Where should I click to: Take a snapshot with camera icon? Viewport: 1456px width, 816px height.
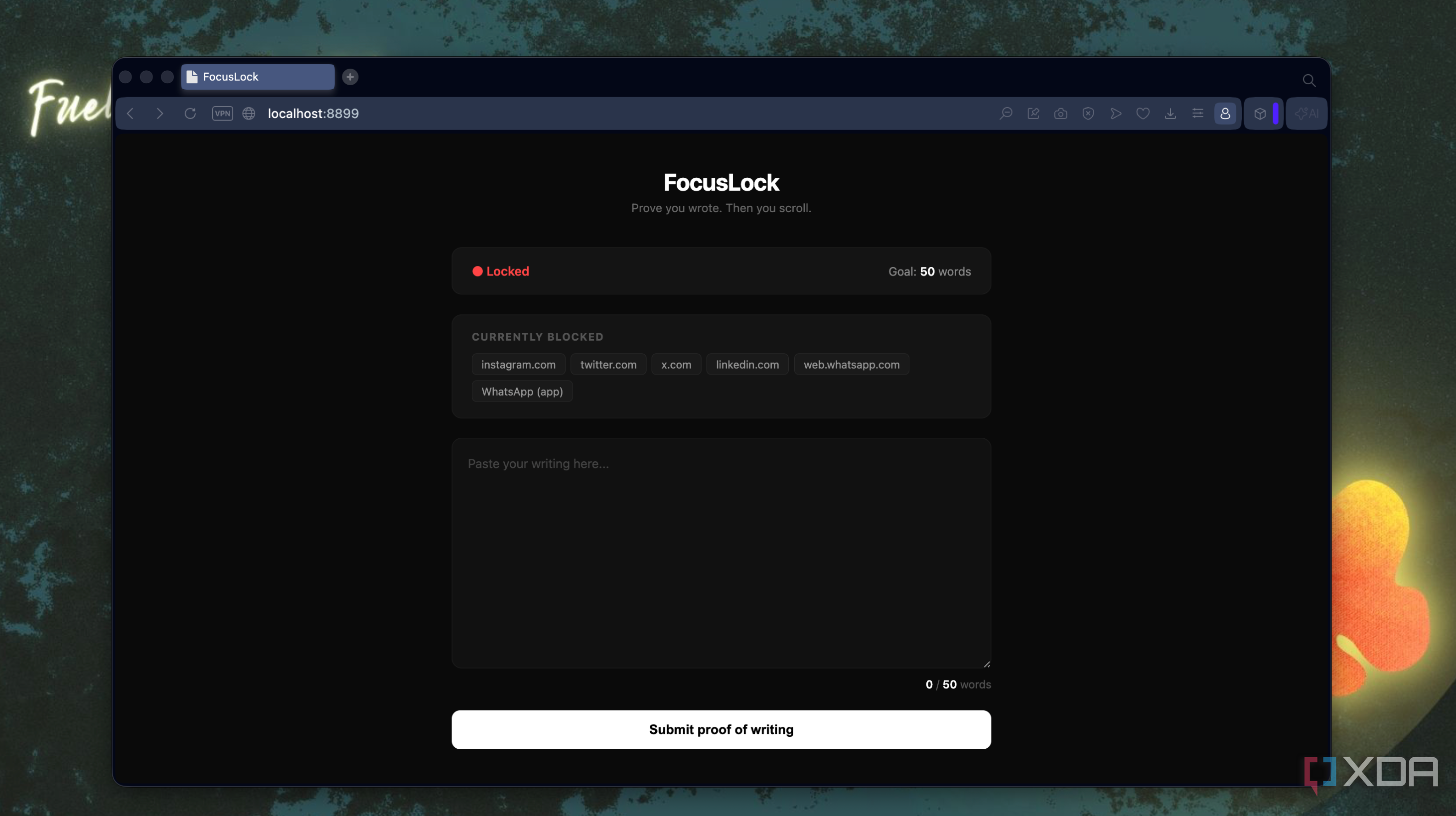point(1061,114)
